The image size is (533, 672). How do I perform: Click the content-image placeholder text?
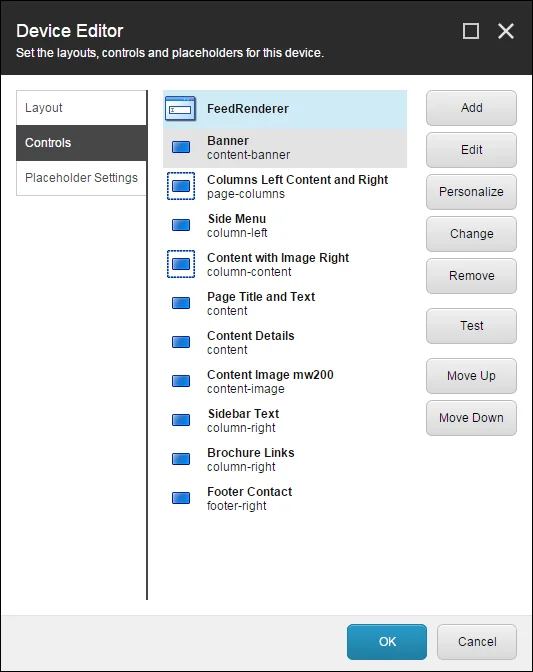[x=246, y=389]
